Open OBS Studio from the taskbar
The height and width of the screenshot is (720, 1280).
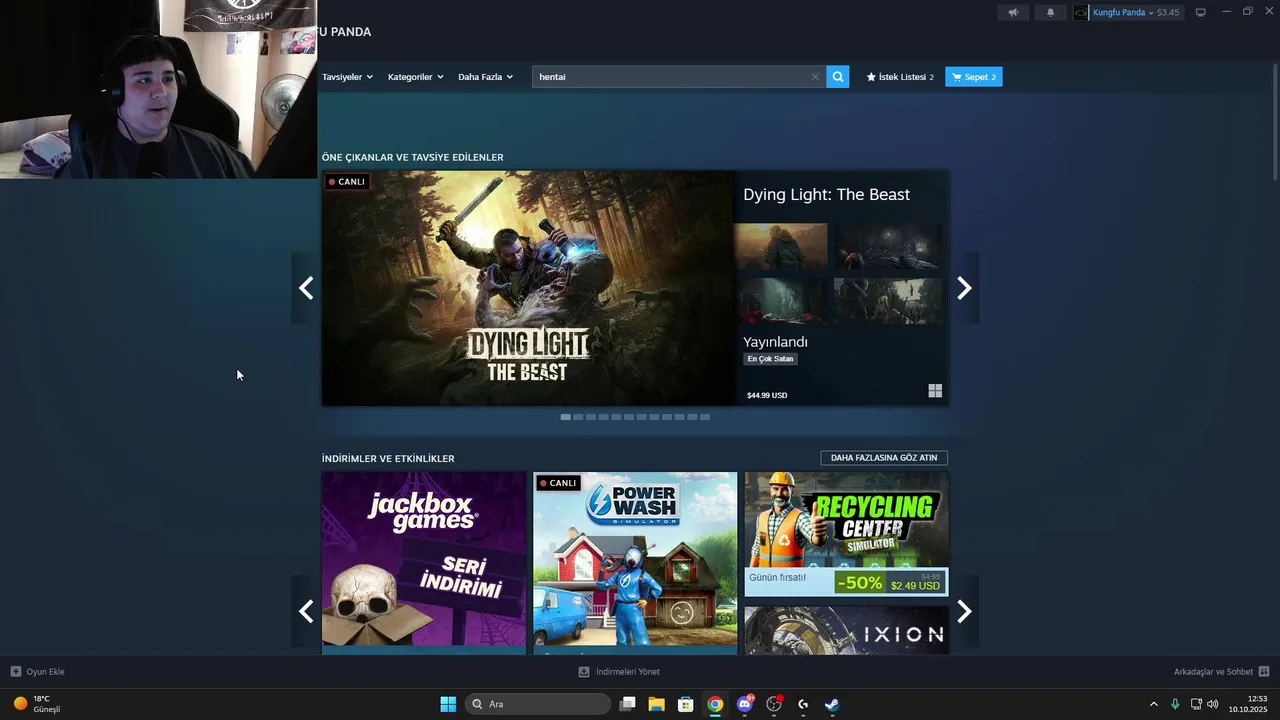(x=773, y=704)
